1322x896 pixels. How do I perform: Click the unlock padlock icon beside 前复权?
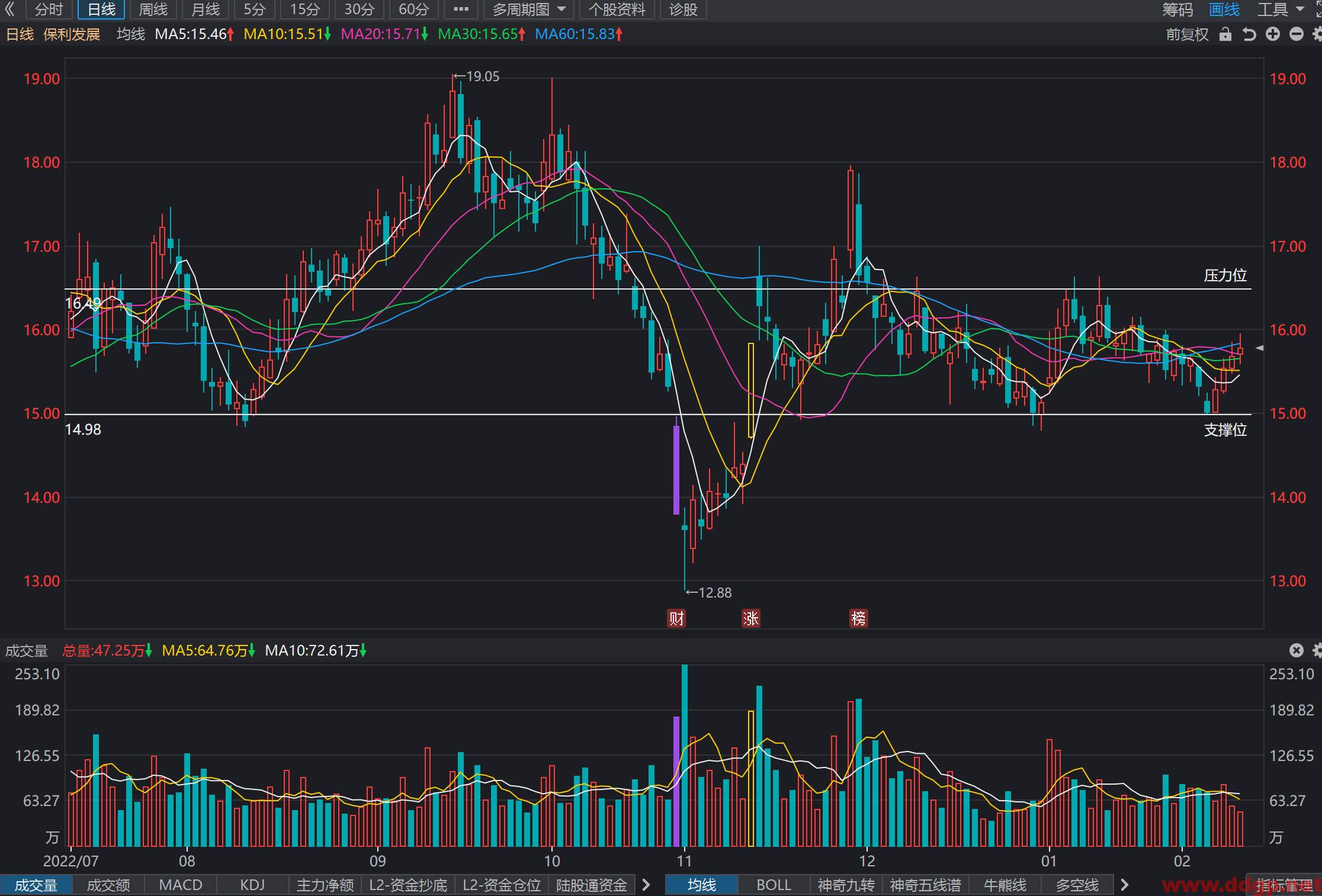[1225, 34]
